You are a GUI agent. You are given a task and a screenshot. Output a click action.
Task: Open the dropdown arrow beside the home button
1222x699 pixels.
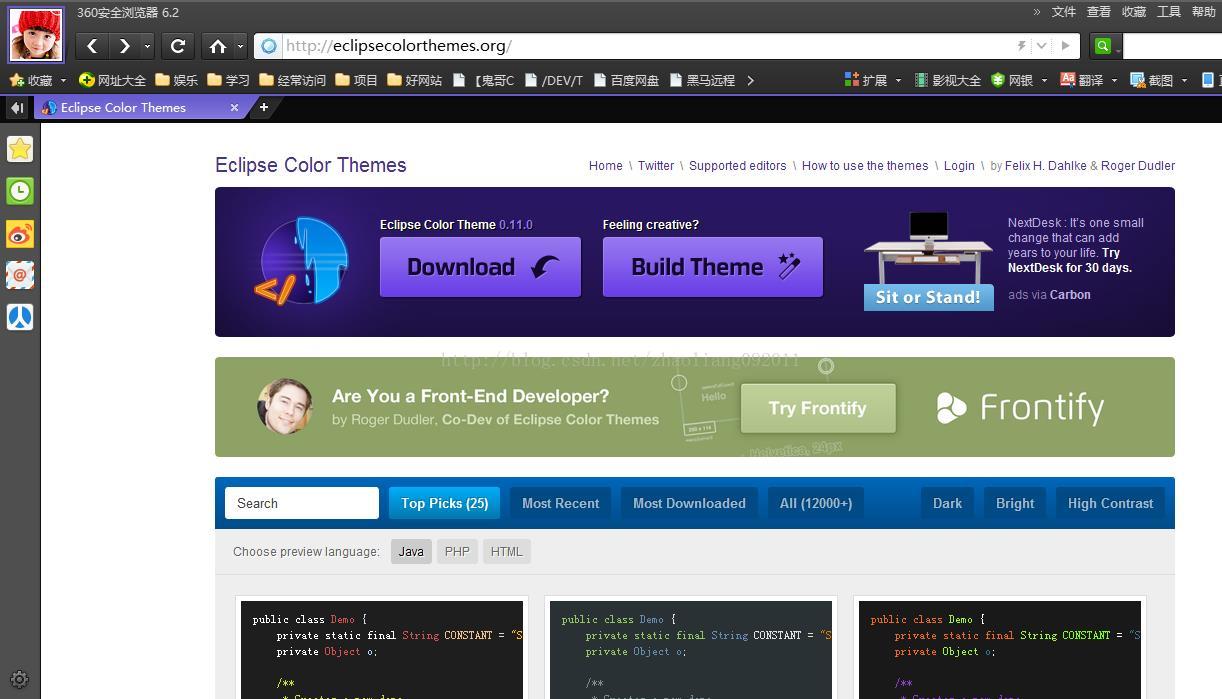click(240, 45)
